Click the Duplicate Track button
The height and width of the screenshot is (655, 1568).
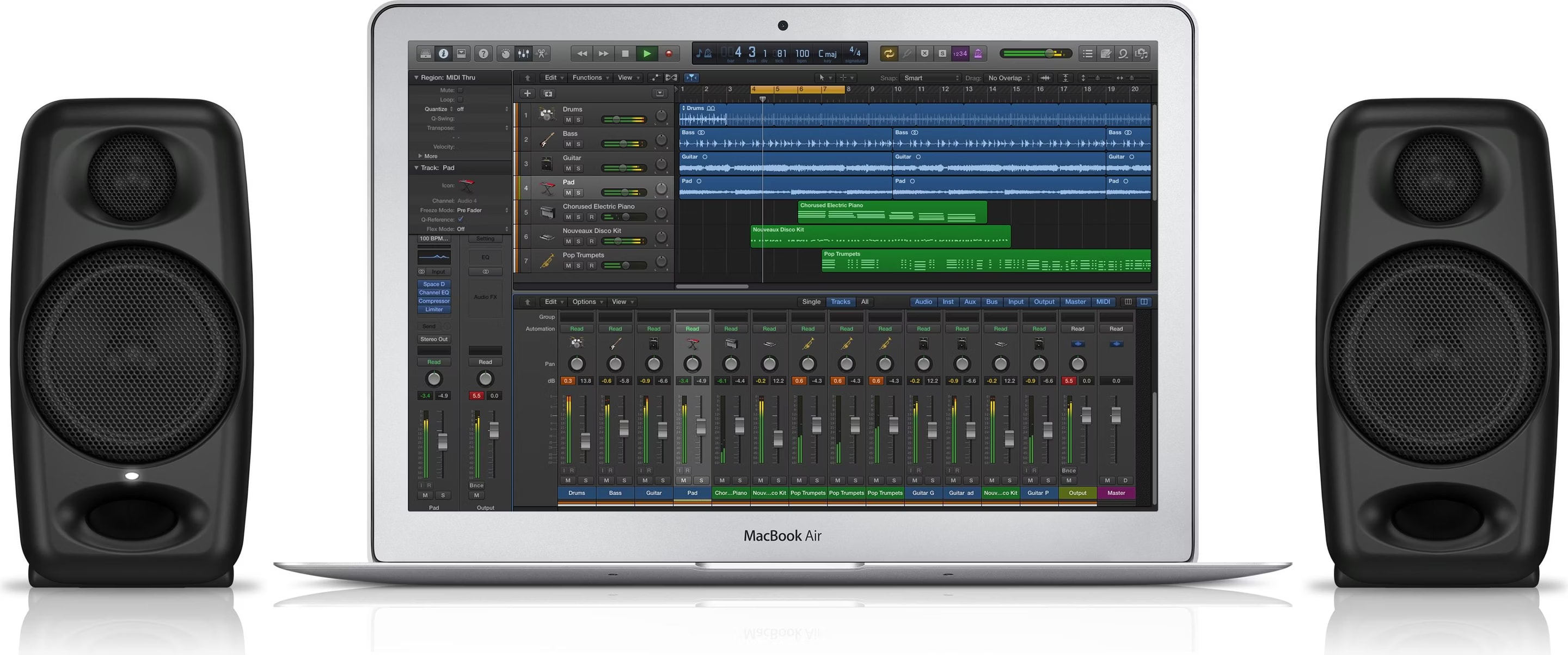point(548,94)
